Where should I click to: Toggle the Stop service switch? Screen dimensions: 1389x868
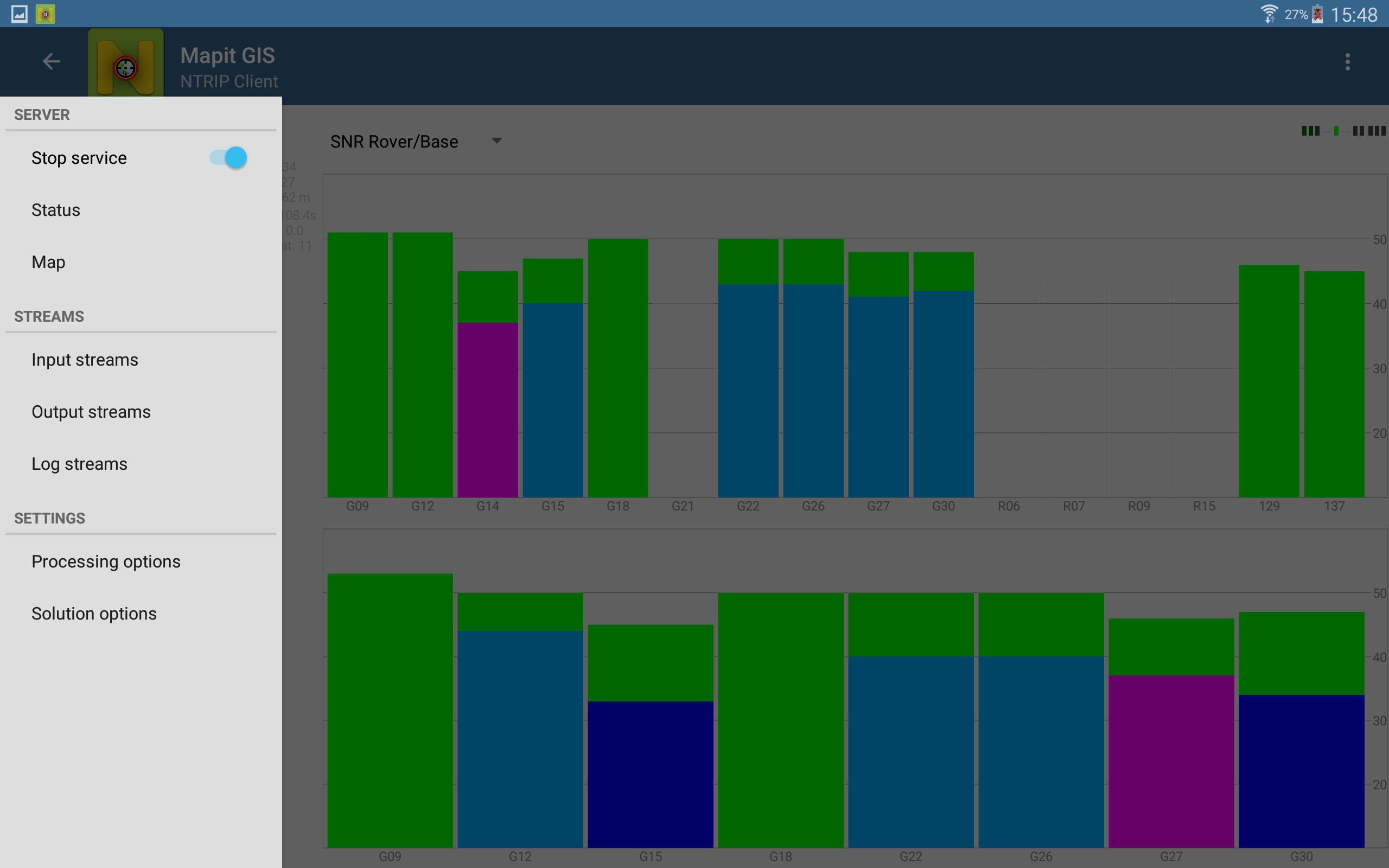(228, 157)
